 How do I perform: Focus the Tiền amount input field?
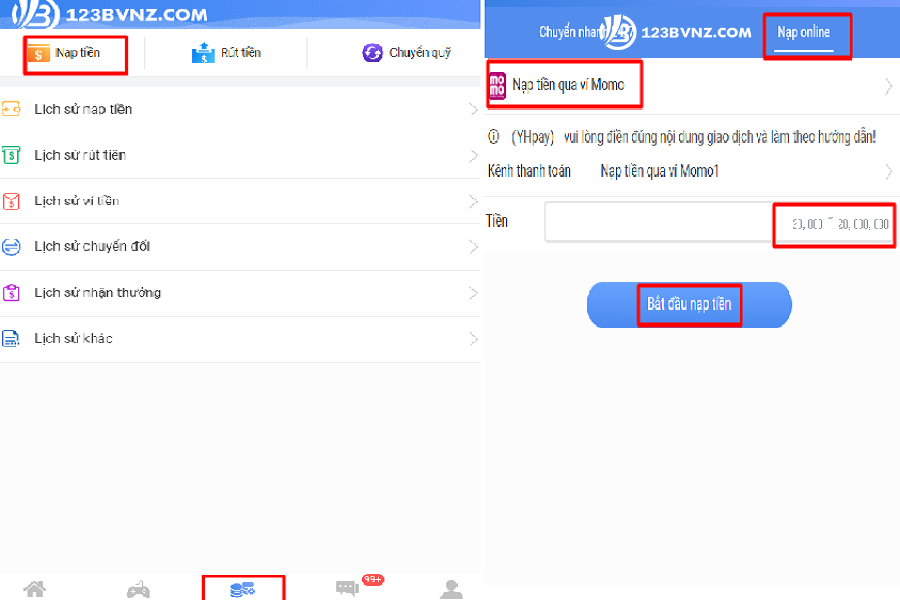pos(719,222)
